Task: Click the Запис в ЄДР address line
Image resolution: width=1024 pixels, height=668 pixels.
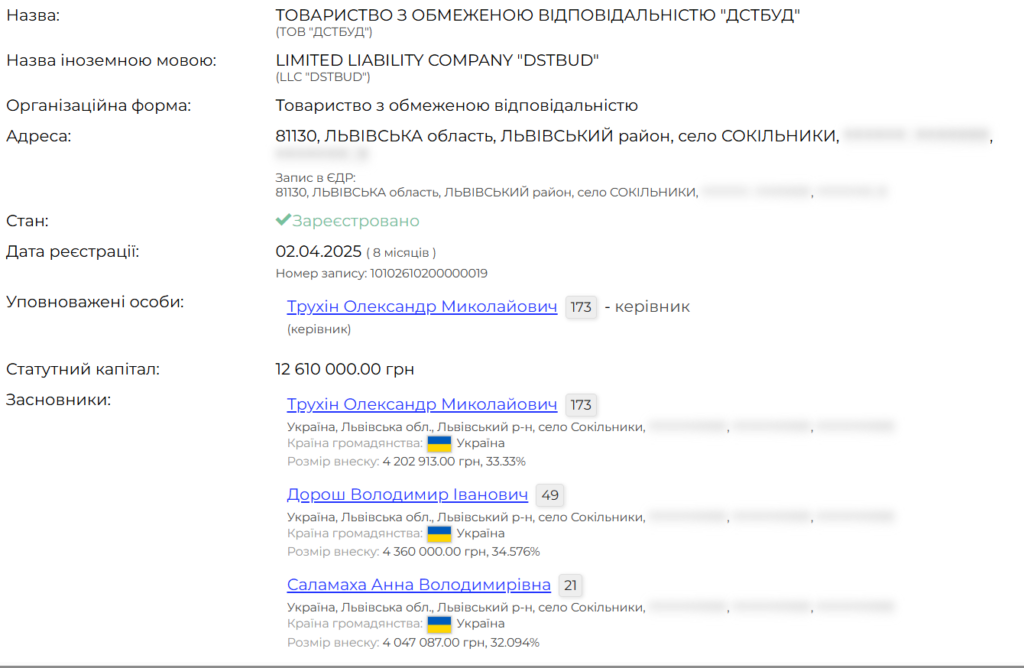Action: [x=485, y=191]
